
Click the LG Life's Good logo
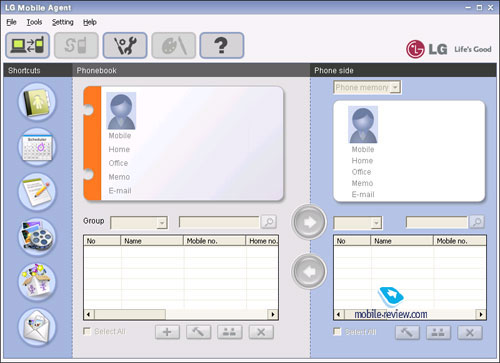[449, 49]
